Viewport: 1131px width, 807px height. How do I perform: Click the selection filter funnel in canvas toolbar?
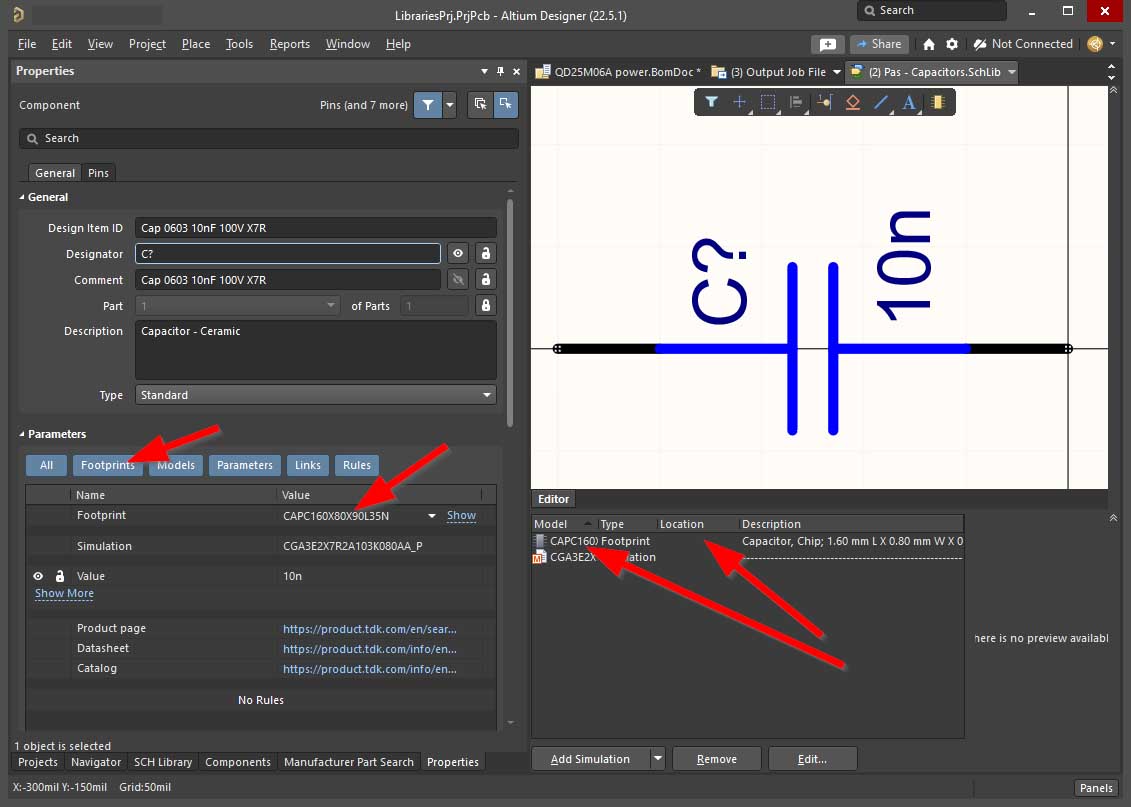[711, 102]
